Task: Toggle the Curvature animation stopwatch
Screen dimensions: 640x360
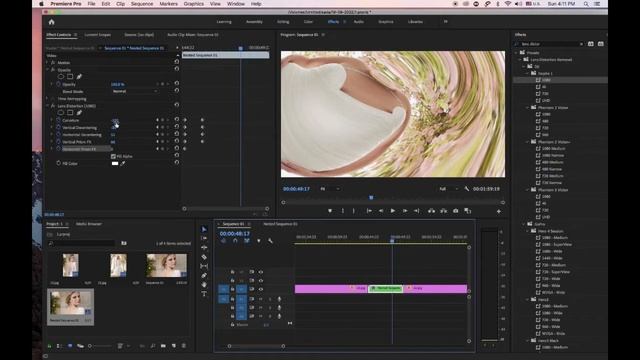Action: (58, 120)
